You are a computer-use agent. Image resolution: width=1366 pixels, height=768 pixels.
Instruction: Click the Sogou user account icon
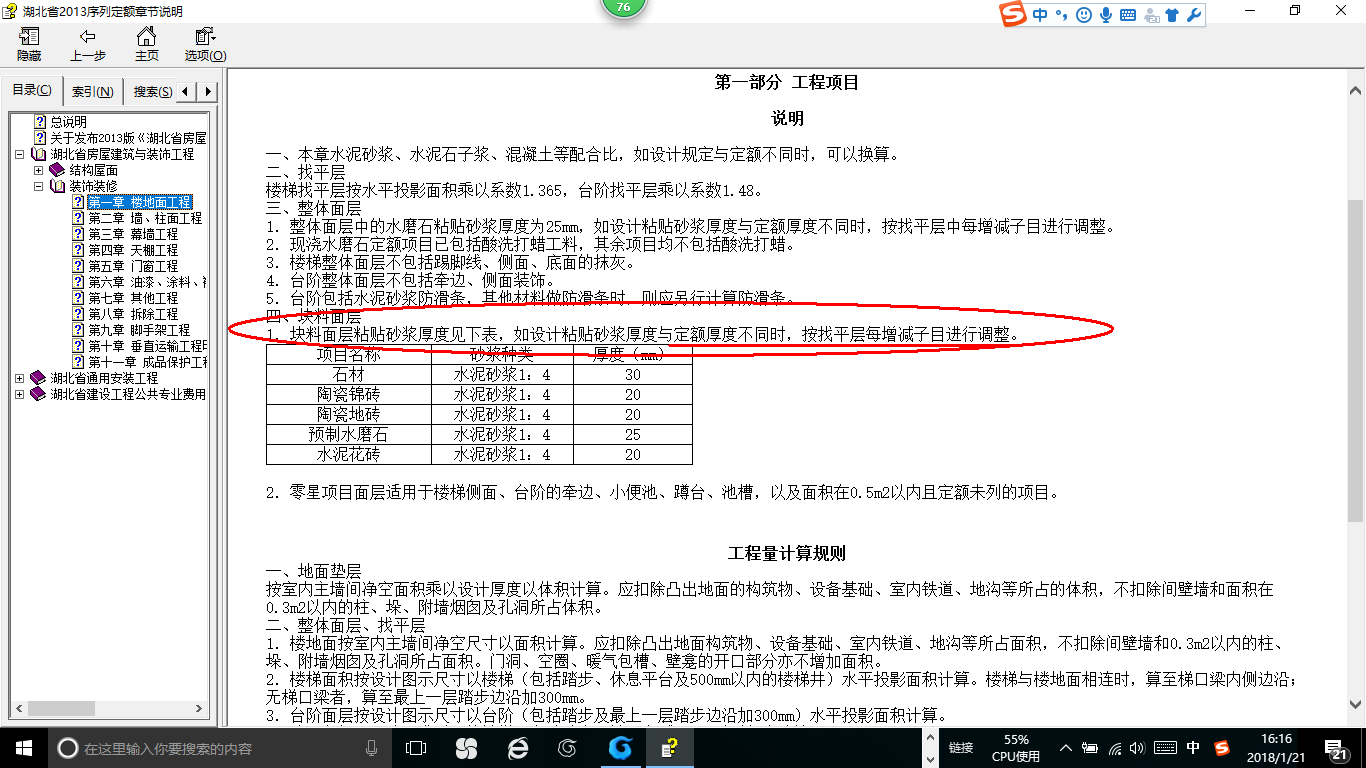pos(1151,15)
